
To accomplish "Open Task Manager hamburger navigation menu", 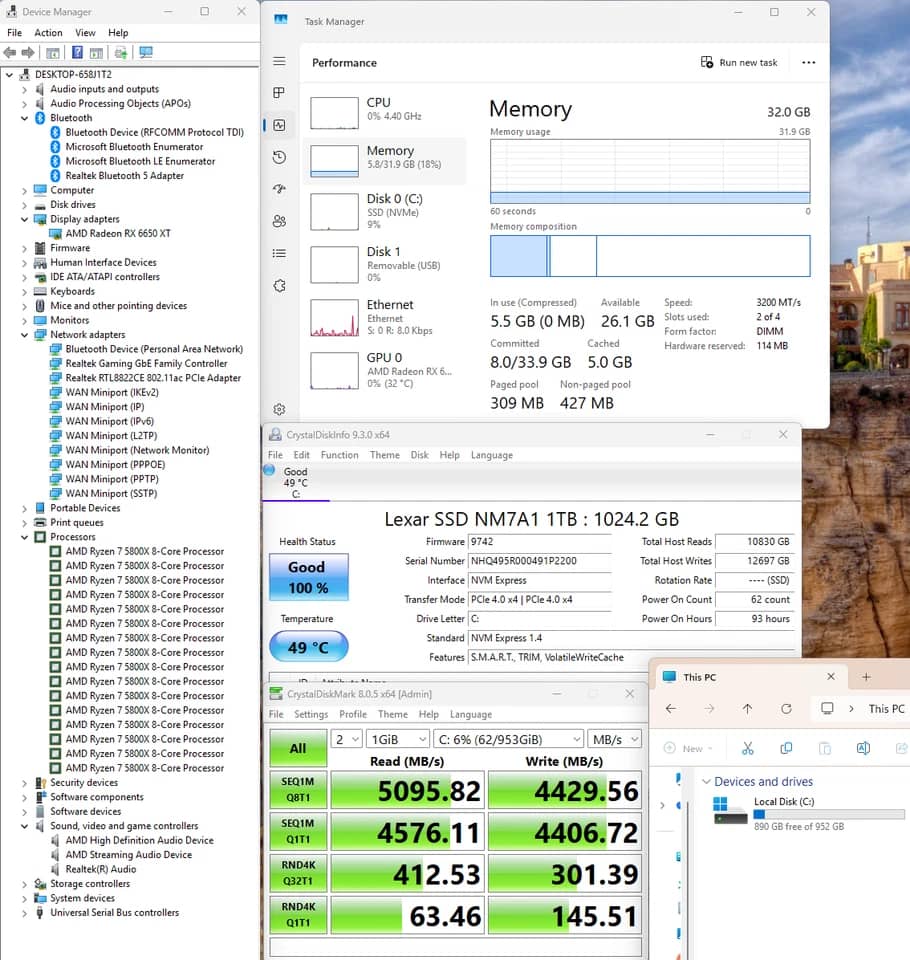I will pyautogui.click(x=279, y=61).
